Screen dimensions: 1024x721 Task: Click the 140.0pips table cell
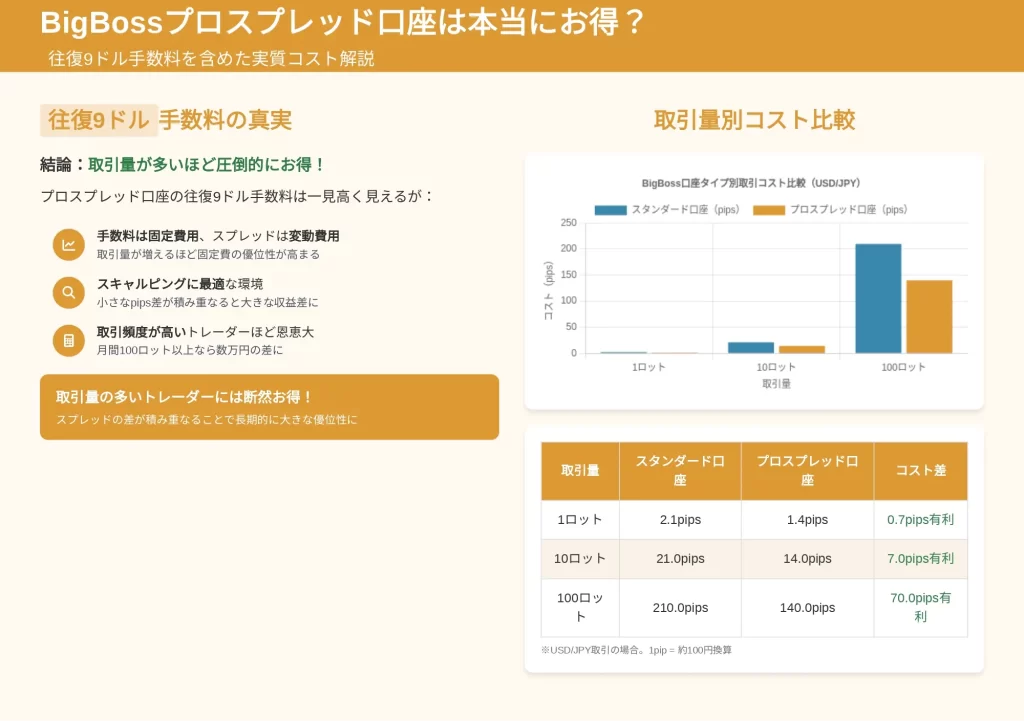point(807,607)
